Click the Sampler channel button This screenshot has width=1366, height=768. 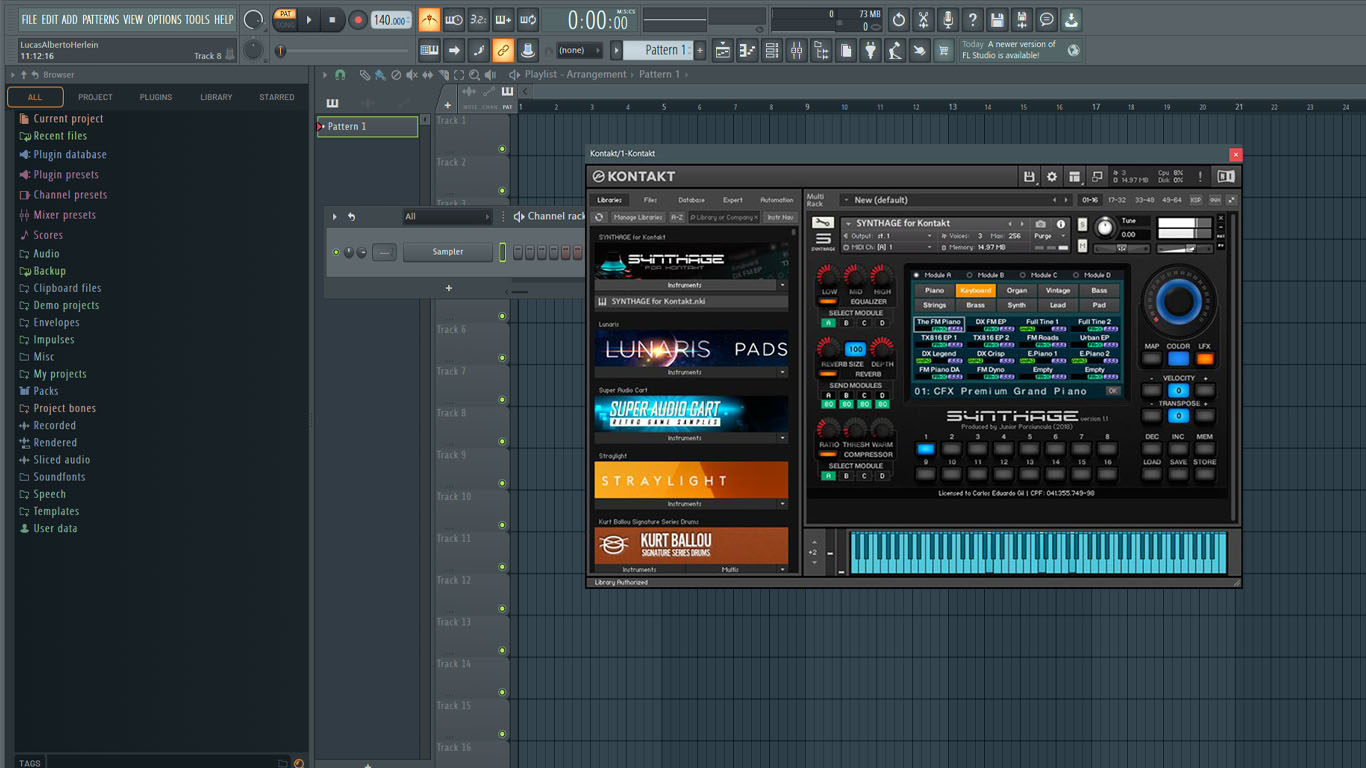click(448, 252)
